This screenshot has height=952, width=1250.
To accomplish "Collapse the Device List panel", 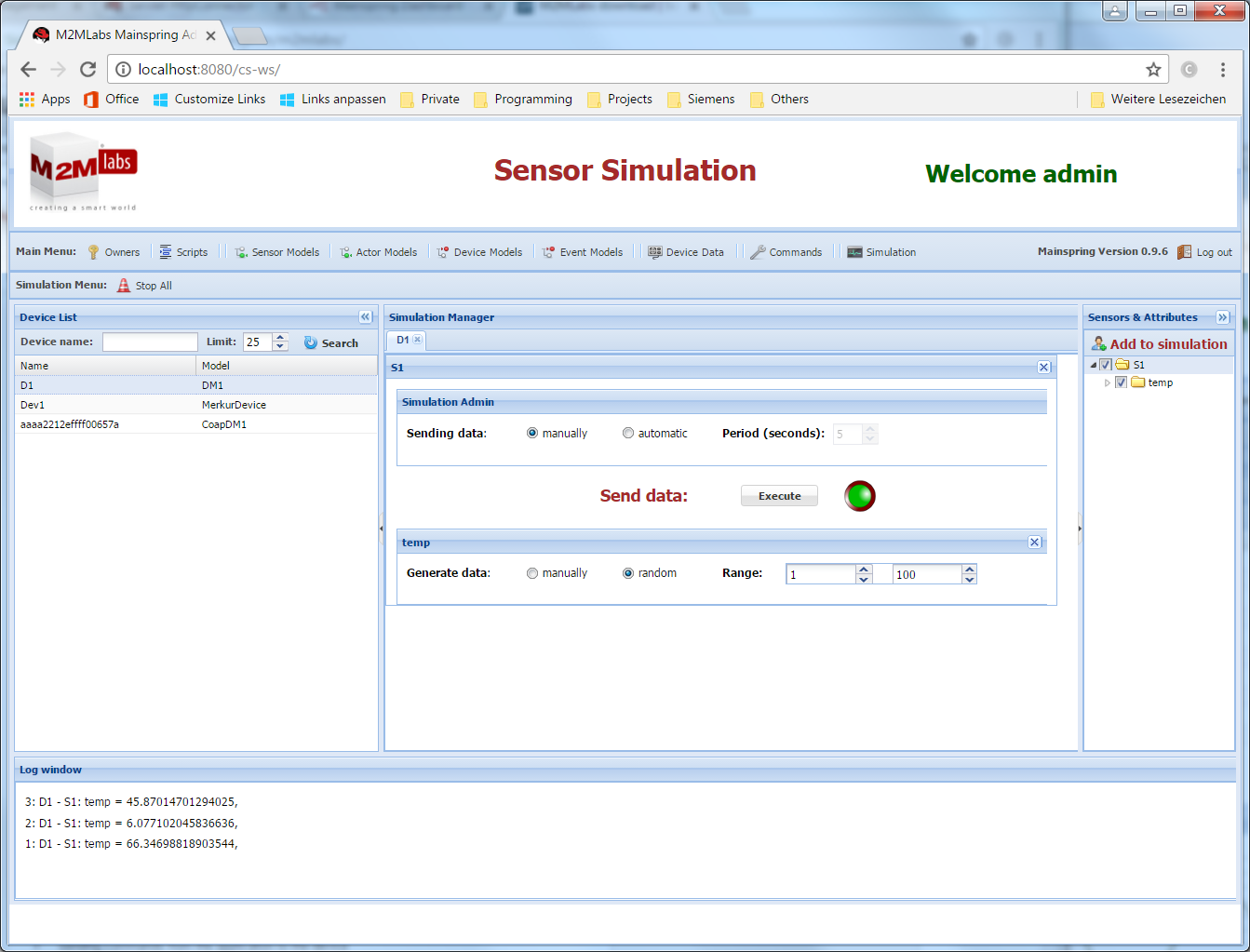I will tap(366, 316).
